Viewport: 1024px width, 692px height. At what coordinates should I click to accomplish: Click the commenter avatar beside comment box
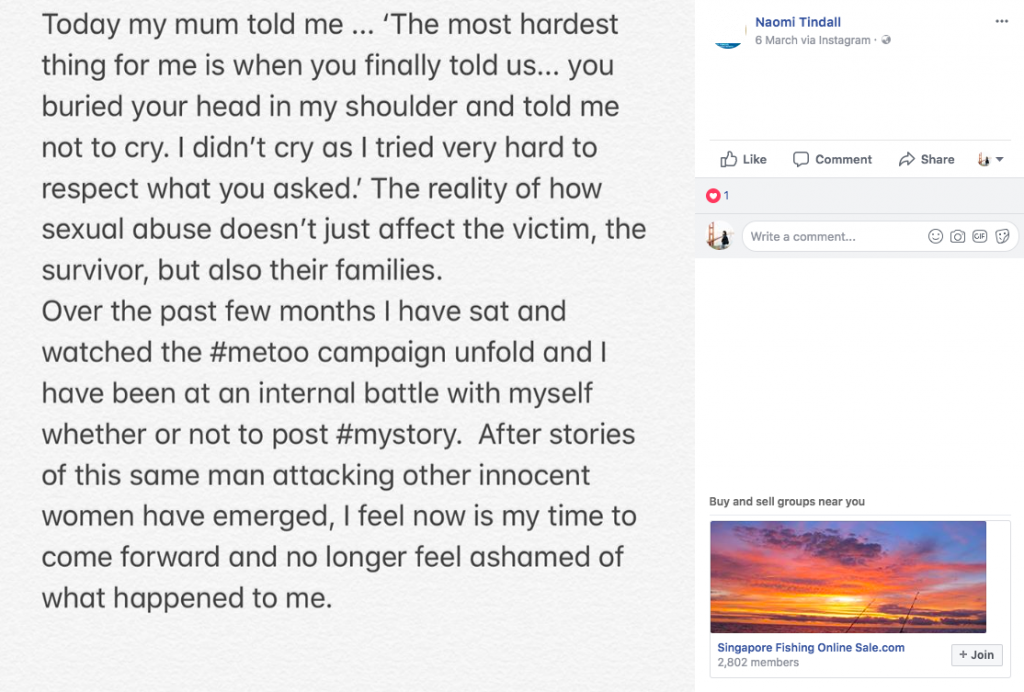tap(719, 236)
